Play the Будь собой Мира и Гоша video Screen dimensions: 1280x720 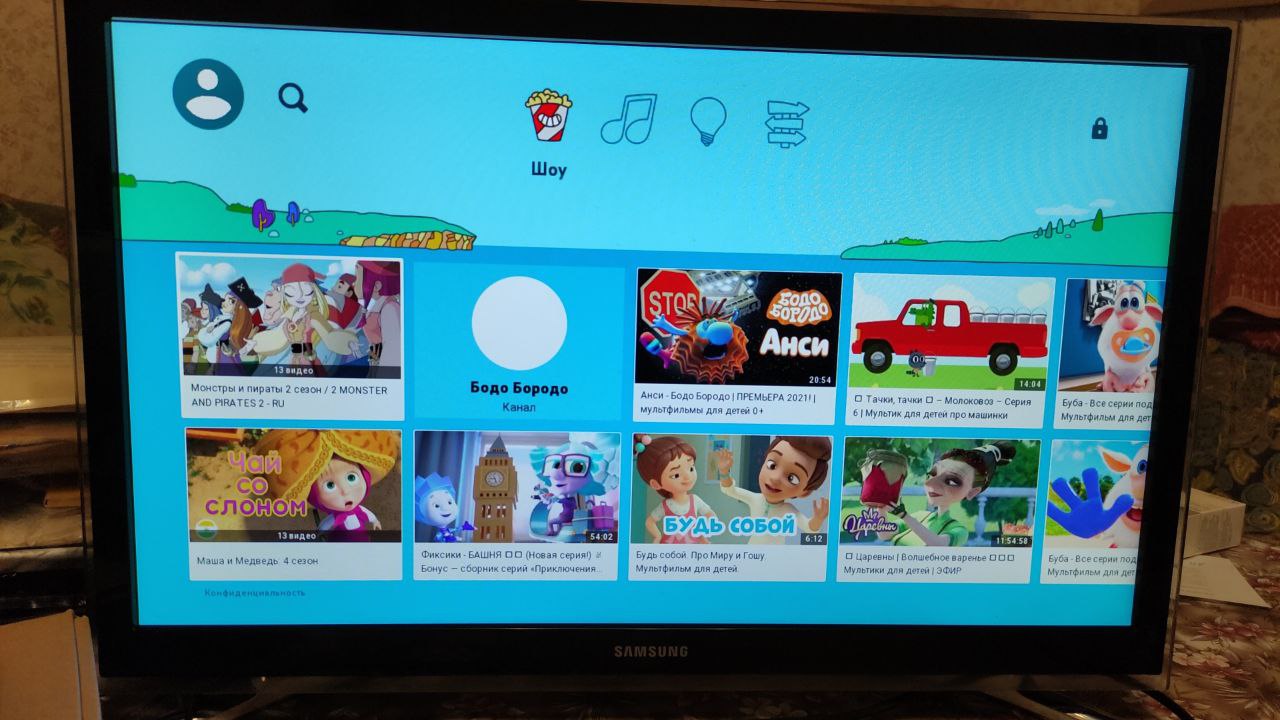(x=730, y=491)
